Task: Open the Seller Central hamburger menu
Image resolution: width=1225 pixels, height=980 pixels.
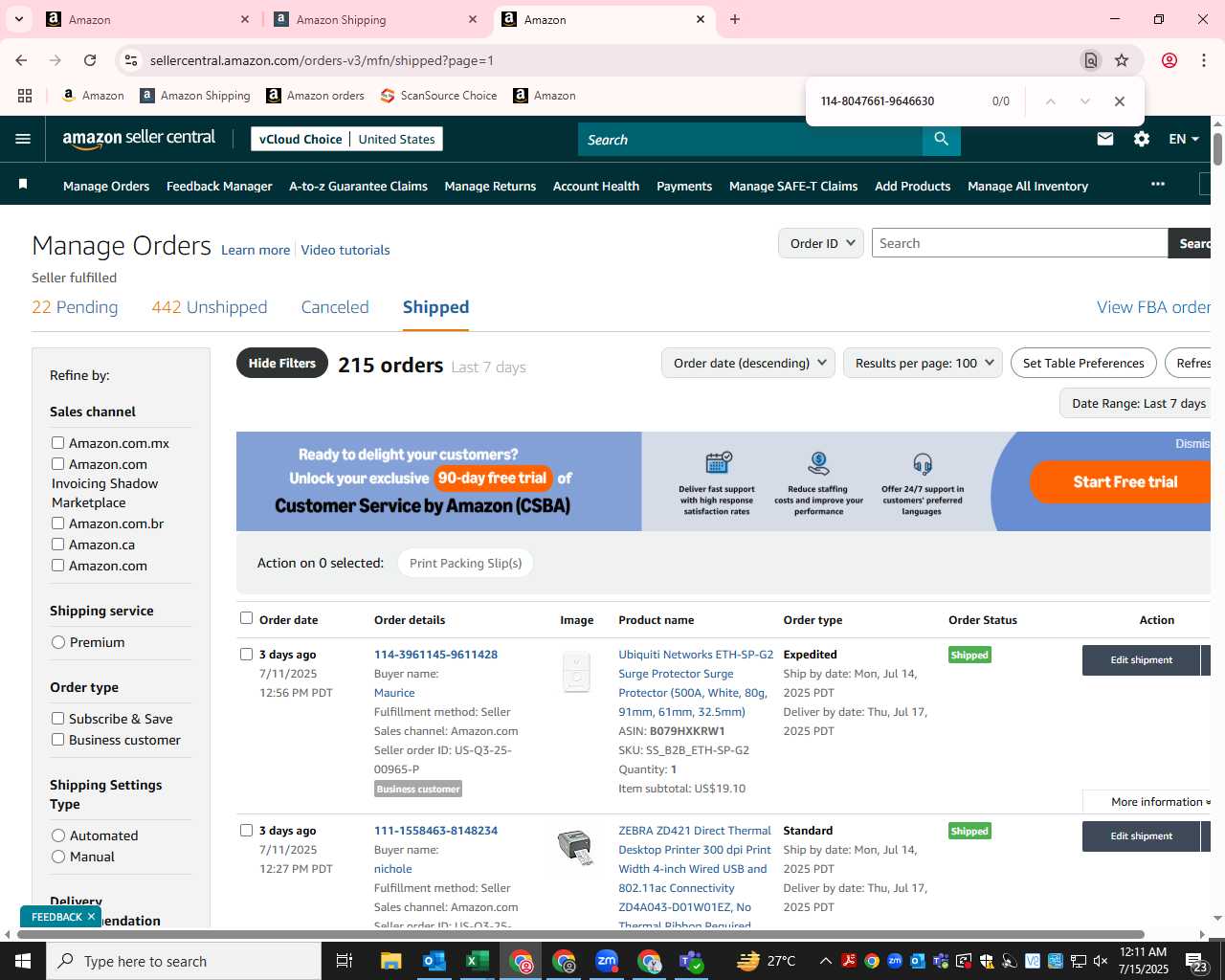Action: (23, 139)
